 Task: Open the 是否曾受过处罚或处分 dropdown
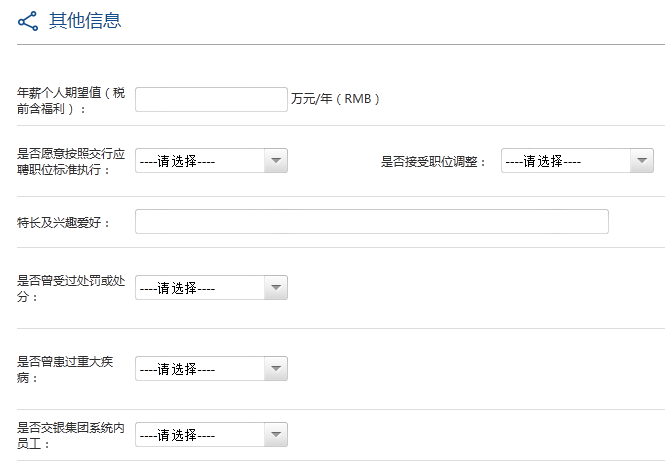(x=211, y=288)
